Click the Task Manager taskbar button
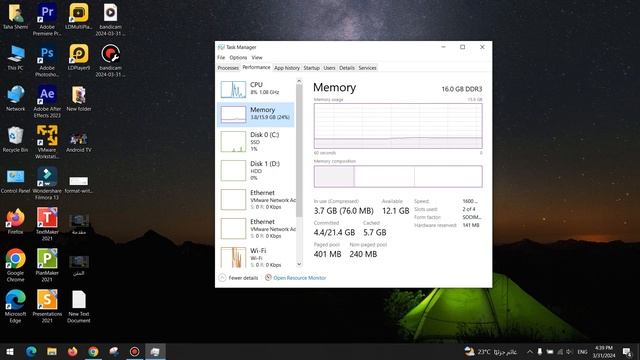The image size is (640, 360). coord(155,351)
